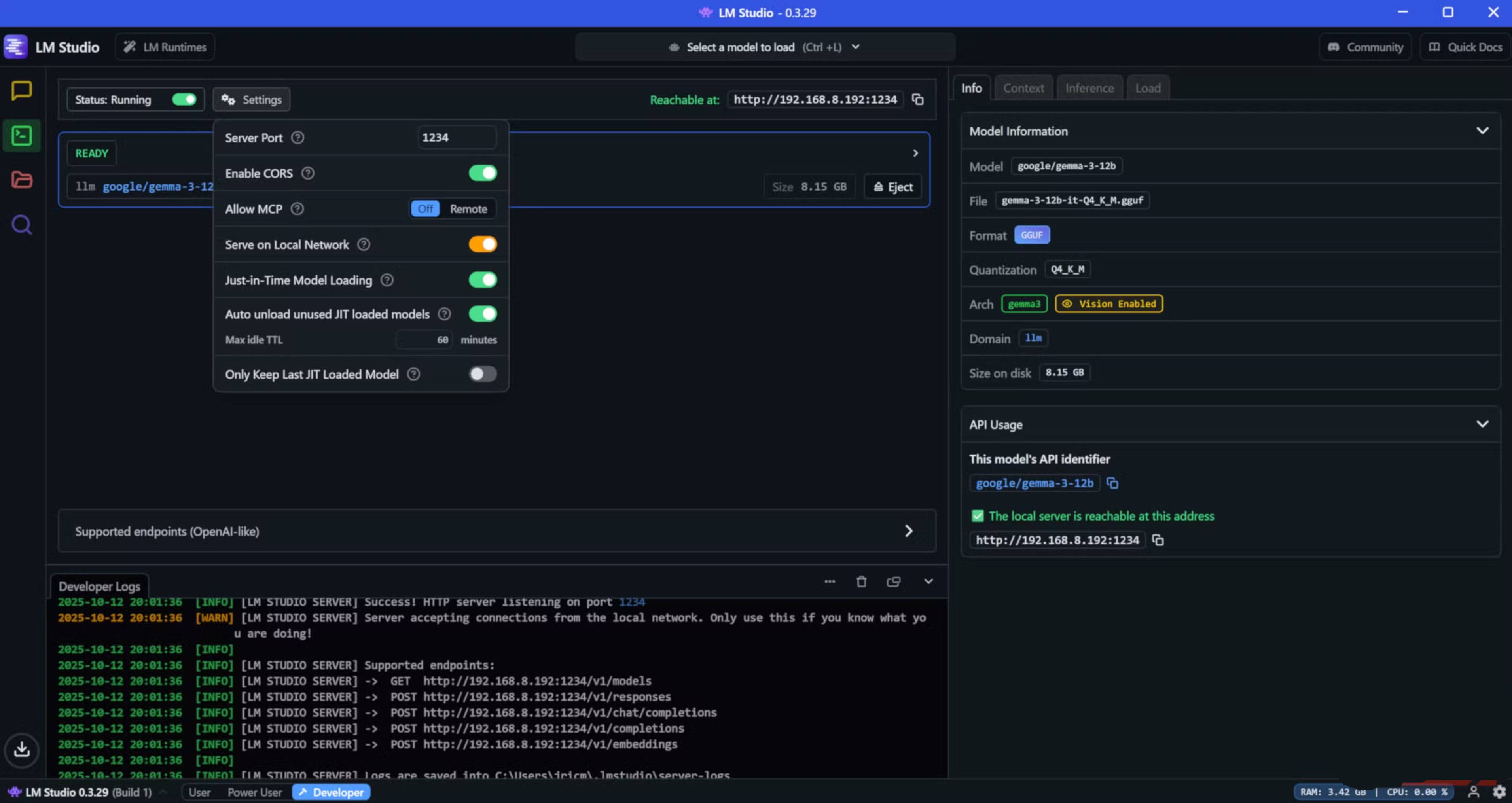Open LM Runtimes button
The width and height of the screenshot is (1512, 803).
click(165, 47)
